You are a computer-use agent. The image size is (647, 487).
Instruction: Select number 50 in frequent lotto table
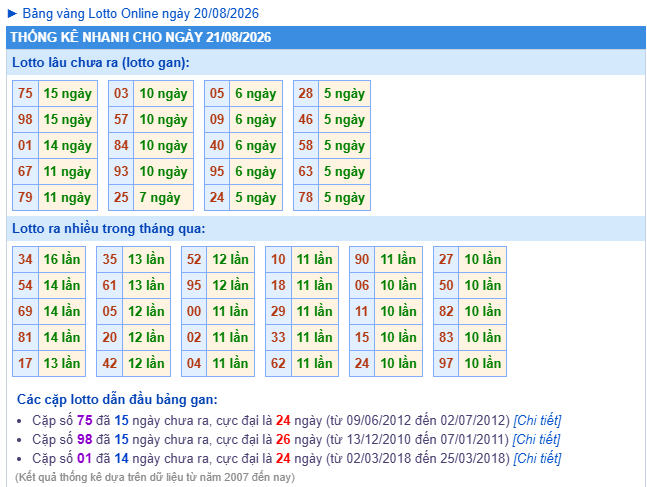click(446, 285)
